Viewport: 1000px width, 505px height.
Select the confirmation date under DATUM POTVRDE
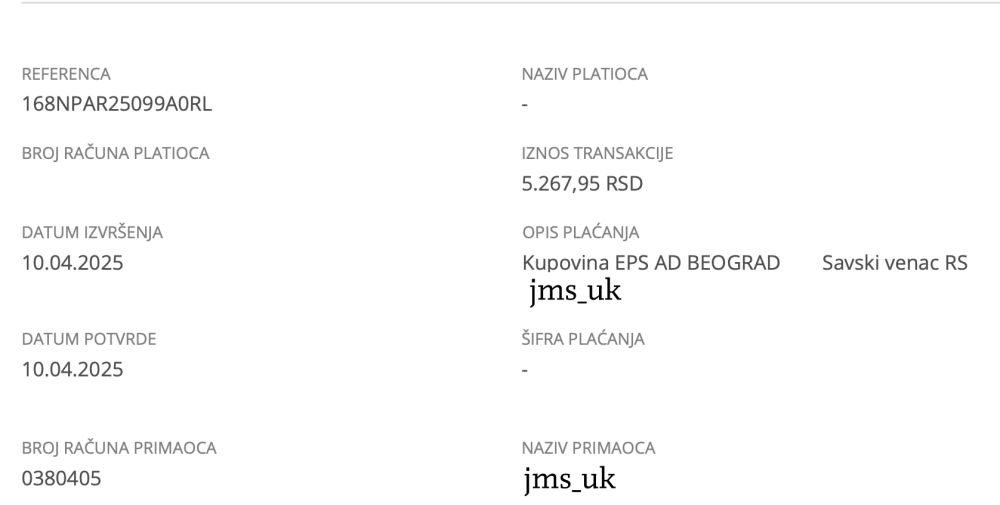point(73,369)
